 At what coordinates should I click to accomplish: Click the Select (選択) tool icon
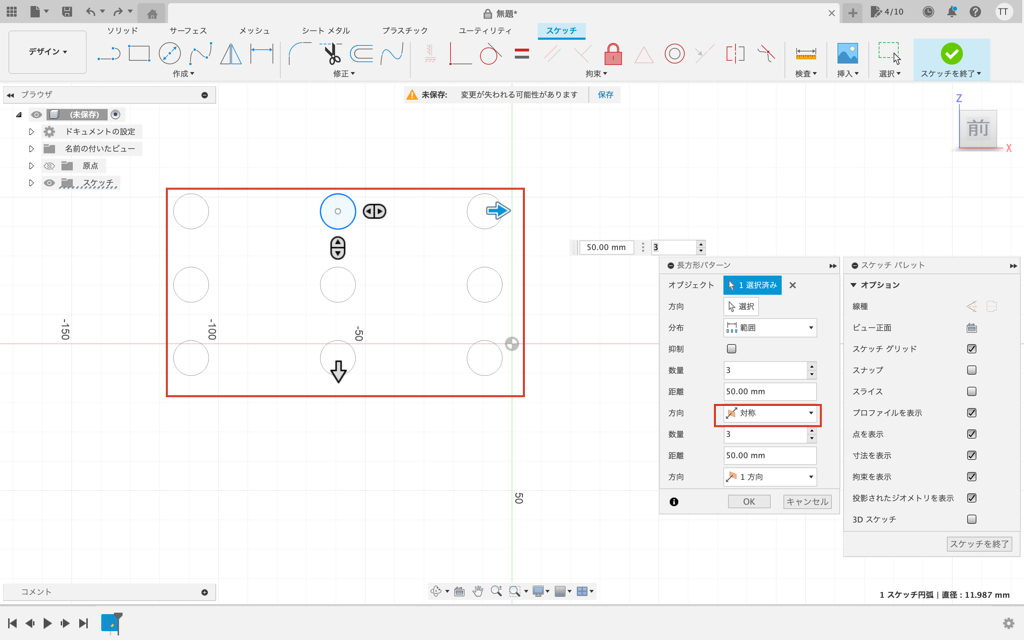point(889,54)
